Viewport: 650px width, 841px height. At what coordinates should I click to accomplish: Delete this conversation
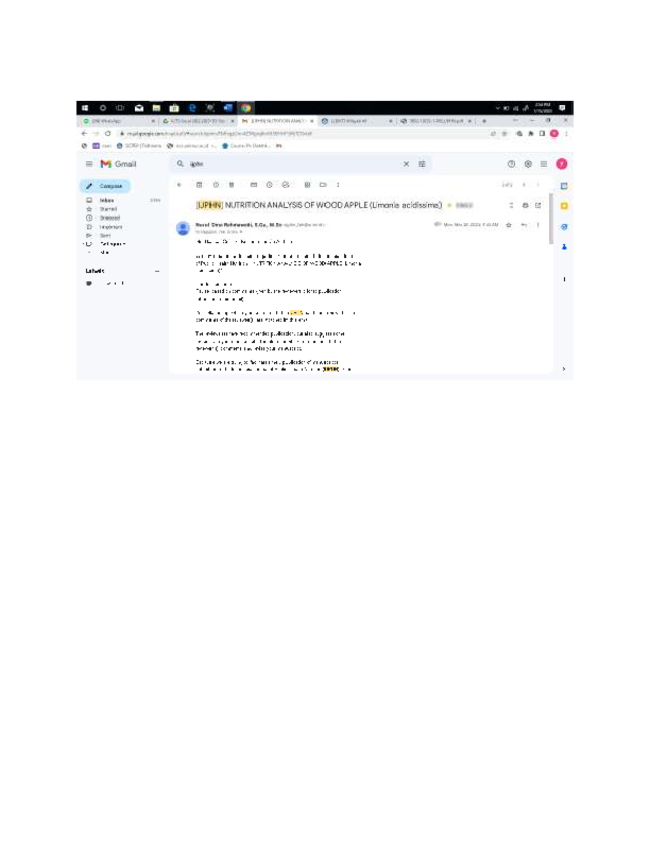point(232,185)
